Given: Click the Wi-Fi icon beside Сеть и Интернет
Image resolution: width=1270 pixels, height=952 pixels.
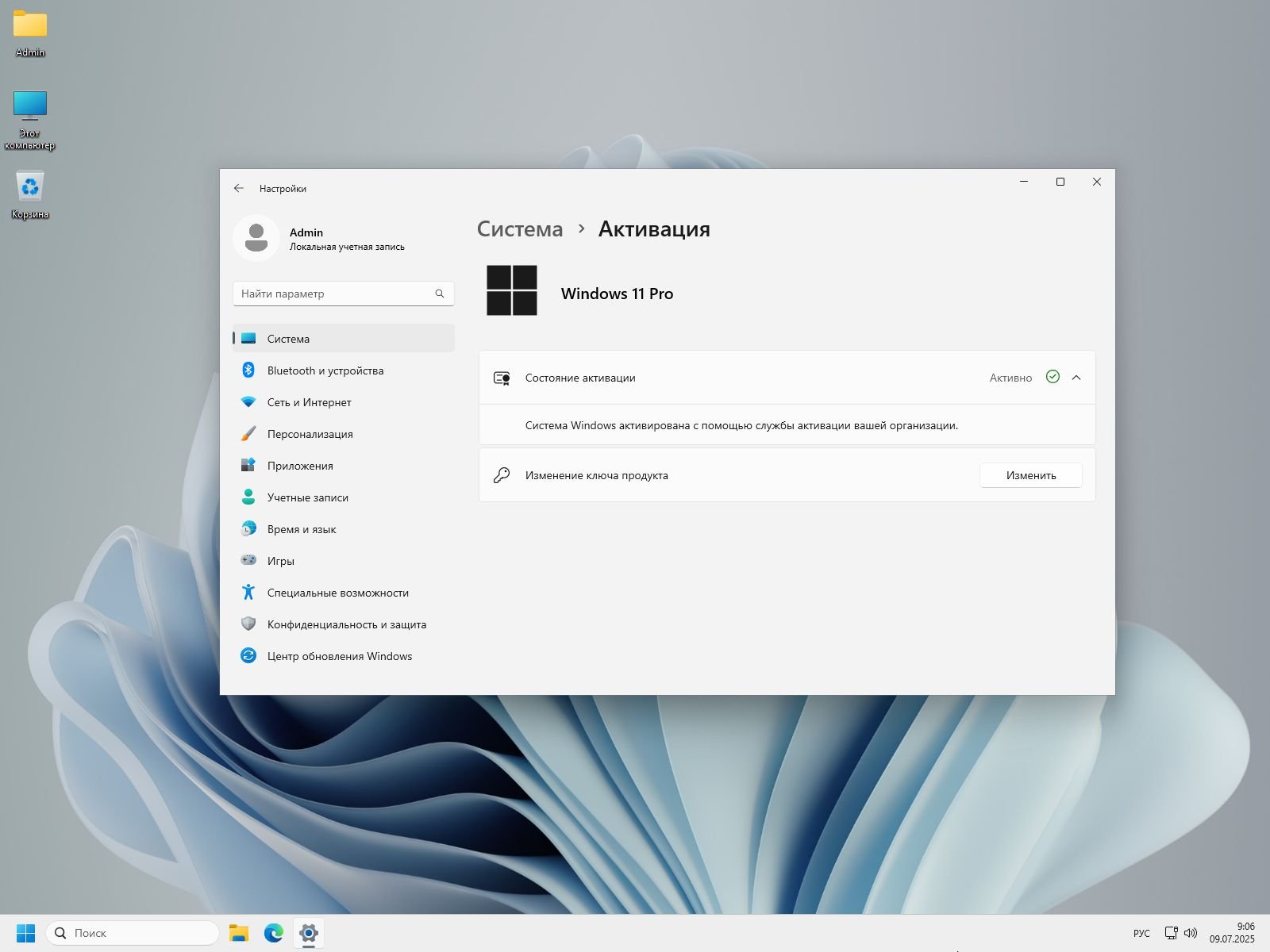Looking at the screenshot, I should pos(248,402).
